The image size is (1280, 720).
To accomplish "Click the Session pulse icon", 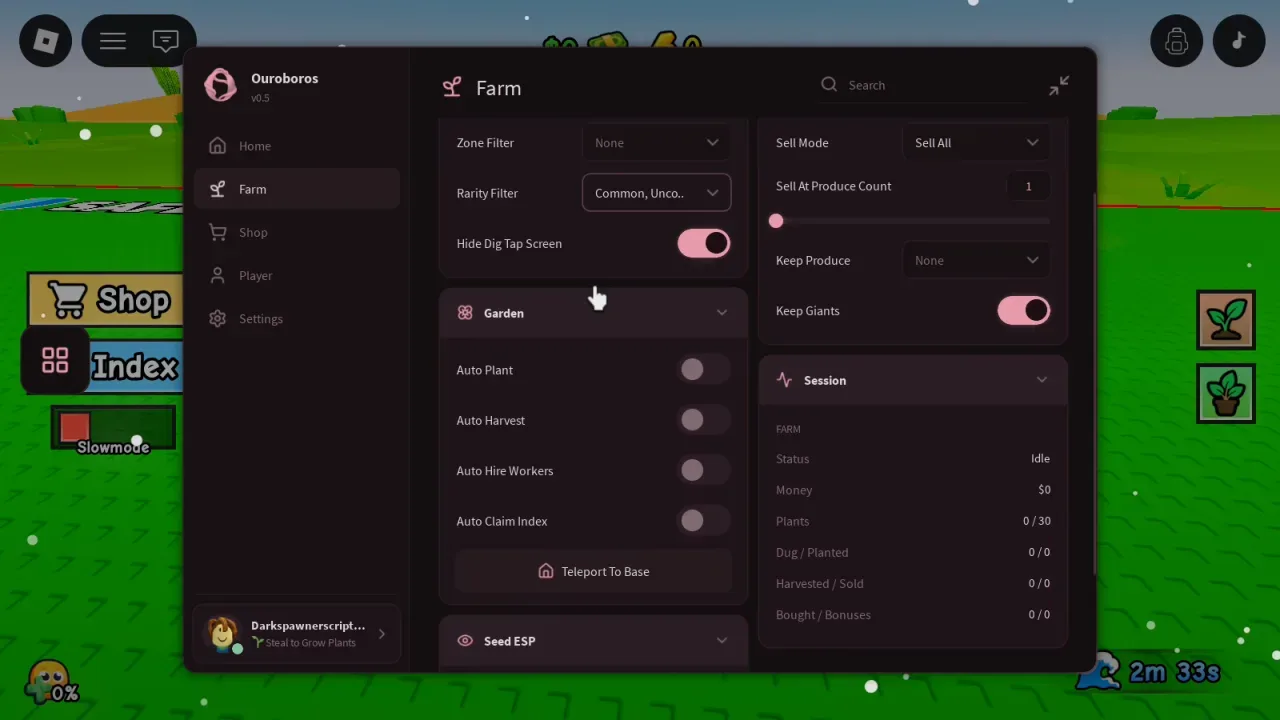I will click(784, 380).
